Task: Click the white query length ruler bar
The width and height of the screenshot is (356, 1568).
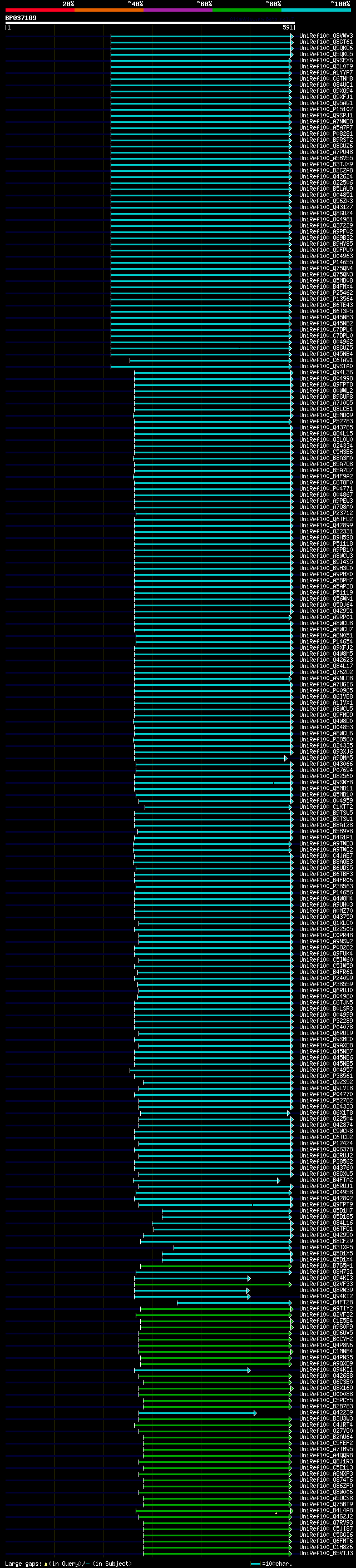Action: point(150,22)
